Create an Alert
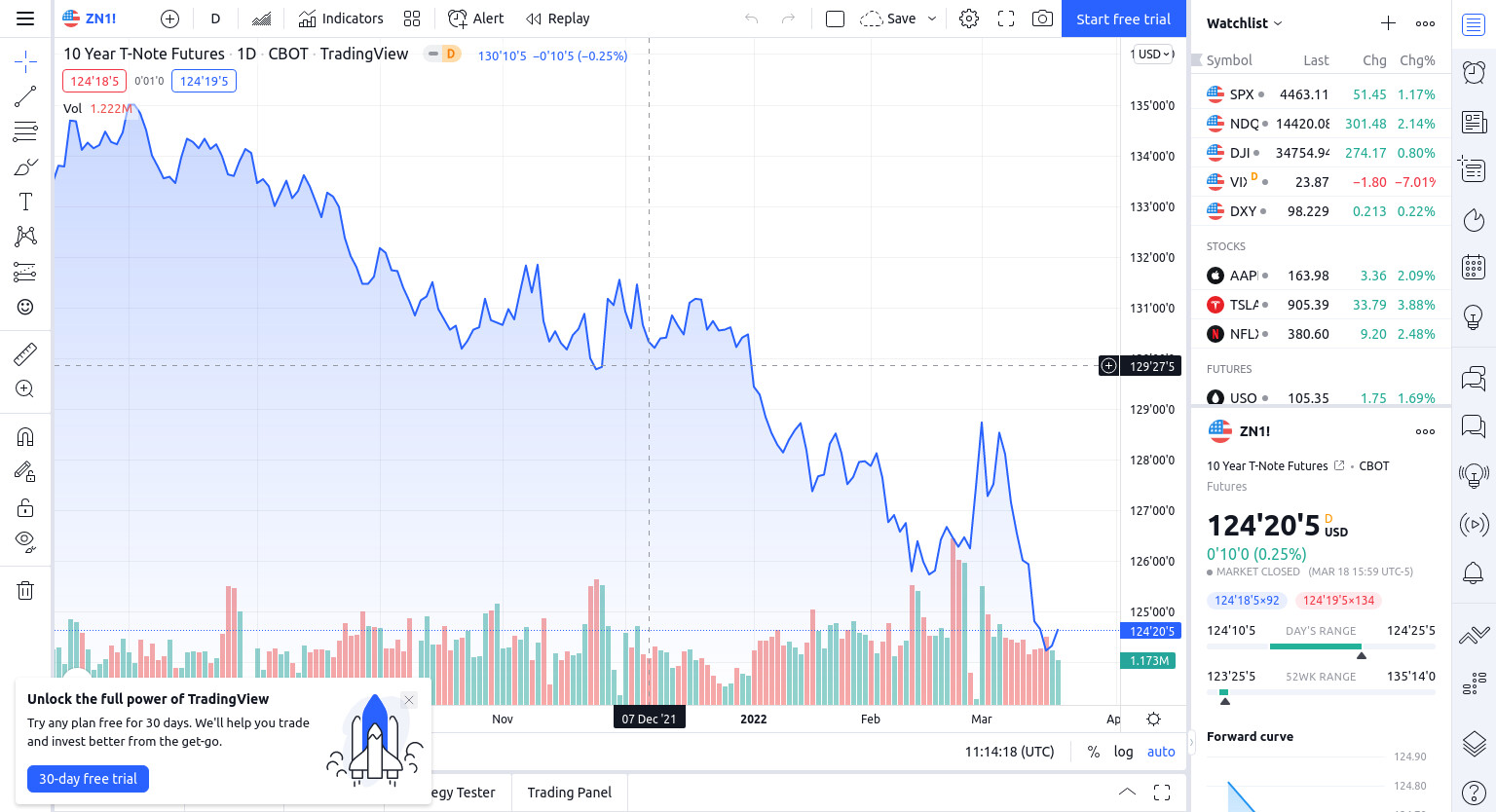The image size is (1496, 812). (x=475, y=18)
